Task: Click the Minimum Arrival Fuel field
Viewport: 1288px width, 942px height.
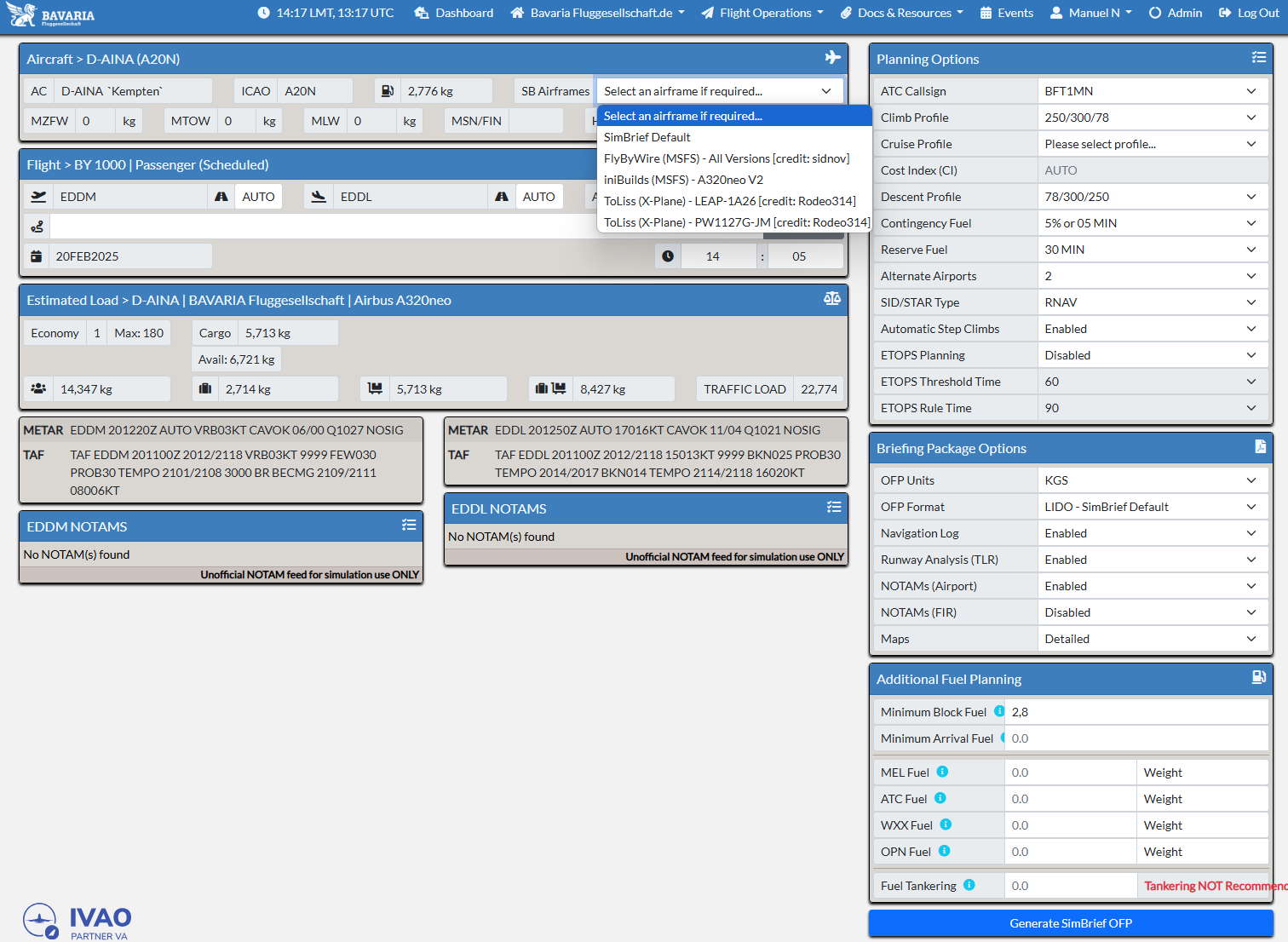Action: pos(1137,738)
